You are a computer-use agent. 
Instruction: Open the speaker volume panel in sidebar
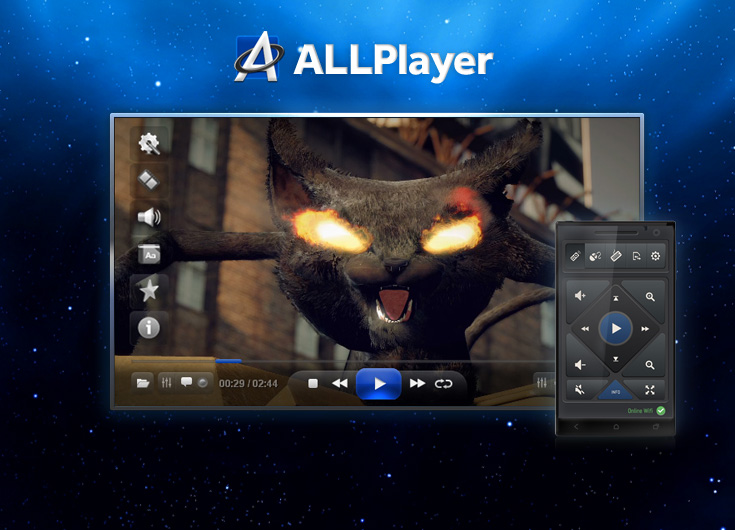pyautogui.click(x=149, y=217)
